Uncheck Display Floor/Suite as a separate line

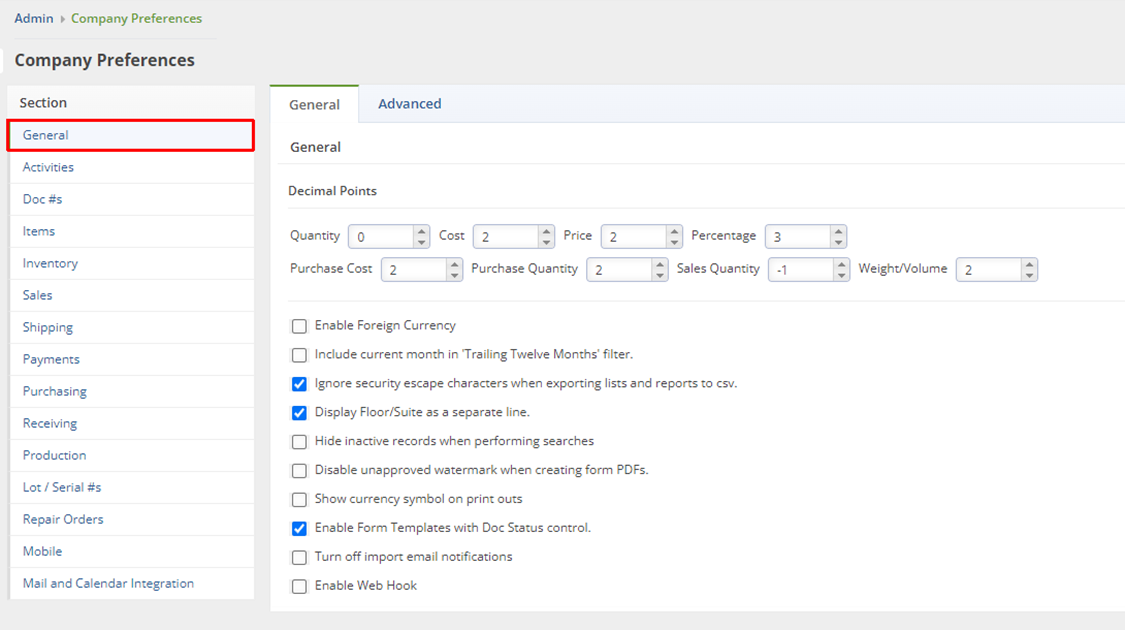click(299, 413)
